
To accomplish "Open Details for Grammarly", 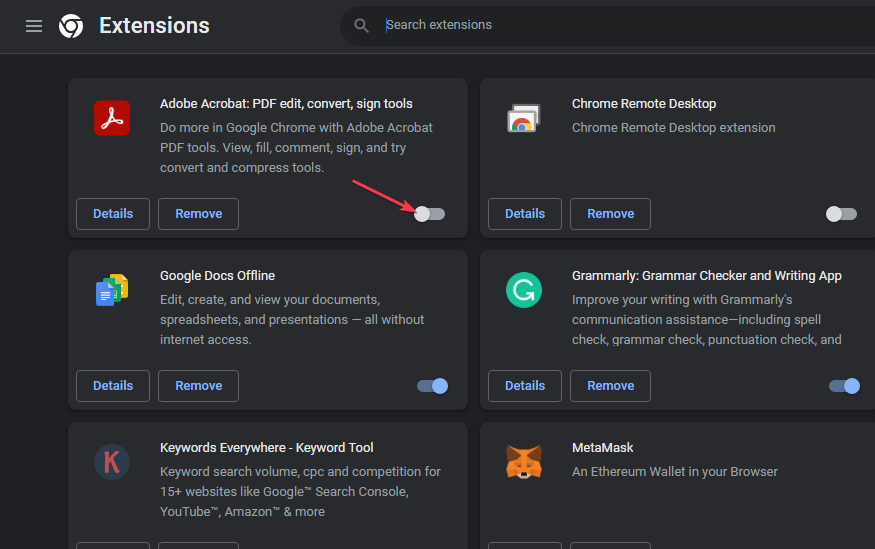I will click(x=525, y=386).
